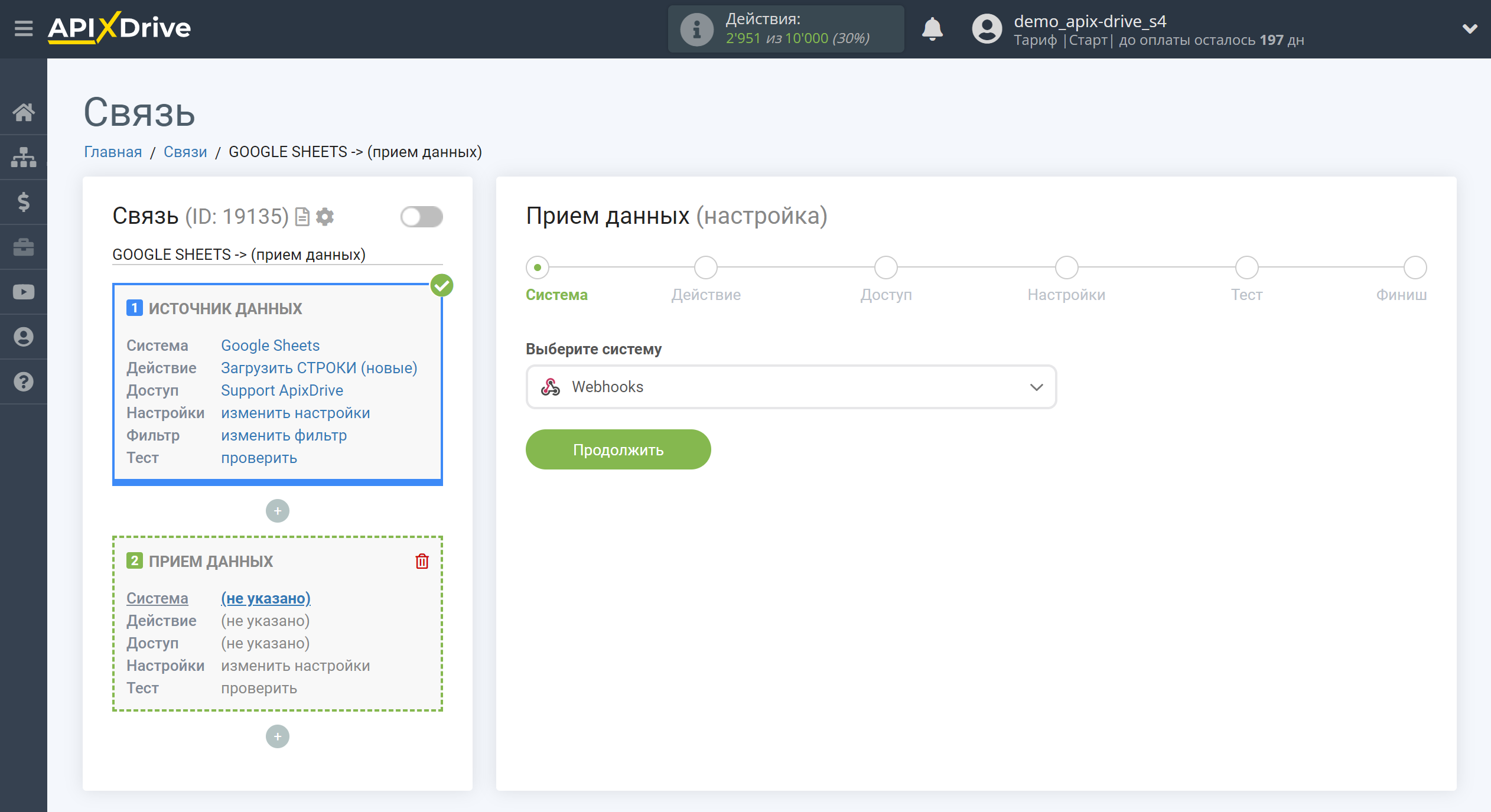
Task: Open Support ApixDrive access link
Action: 282,390
